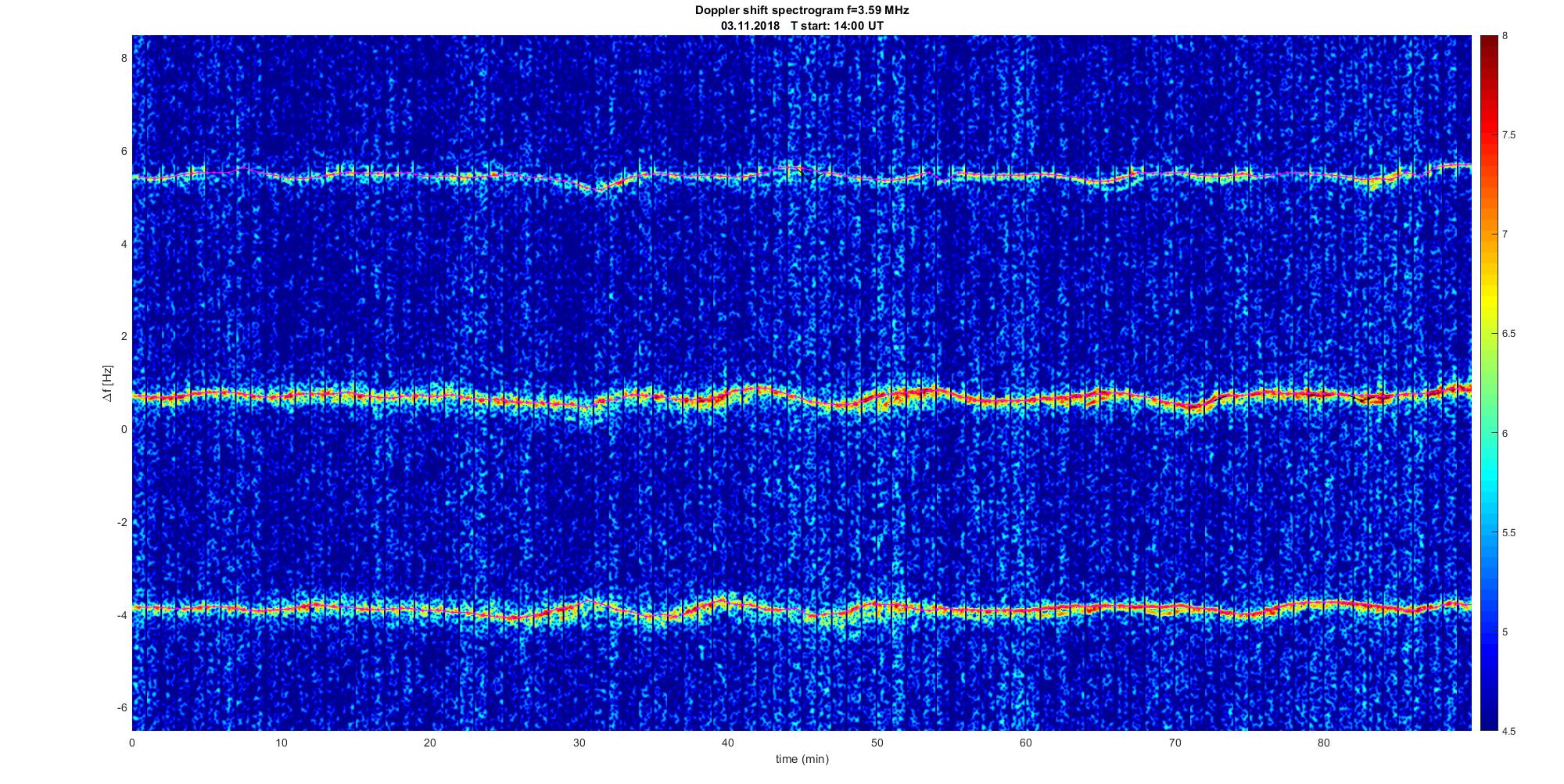Click x-axis tick label '10'
Viewport: 1564px width, 784px height.
pos(282,743)
